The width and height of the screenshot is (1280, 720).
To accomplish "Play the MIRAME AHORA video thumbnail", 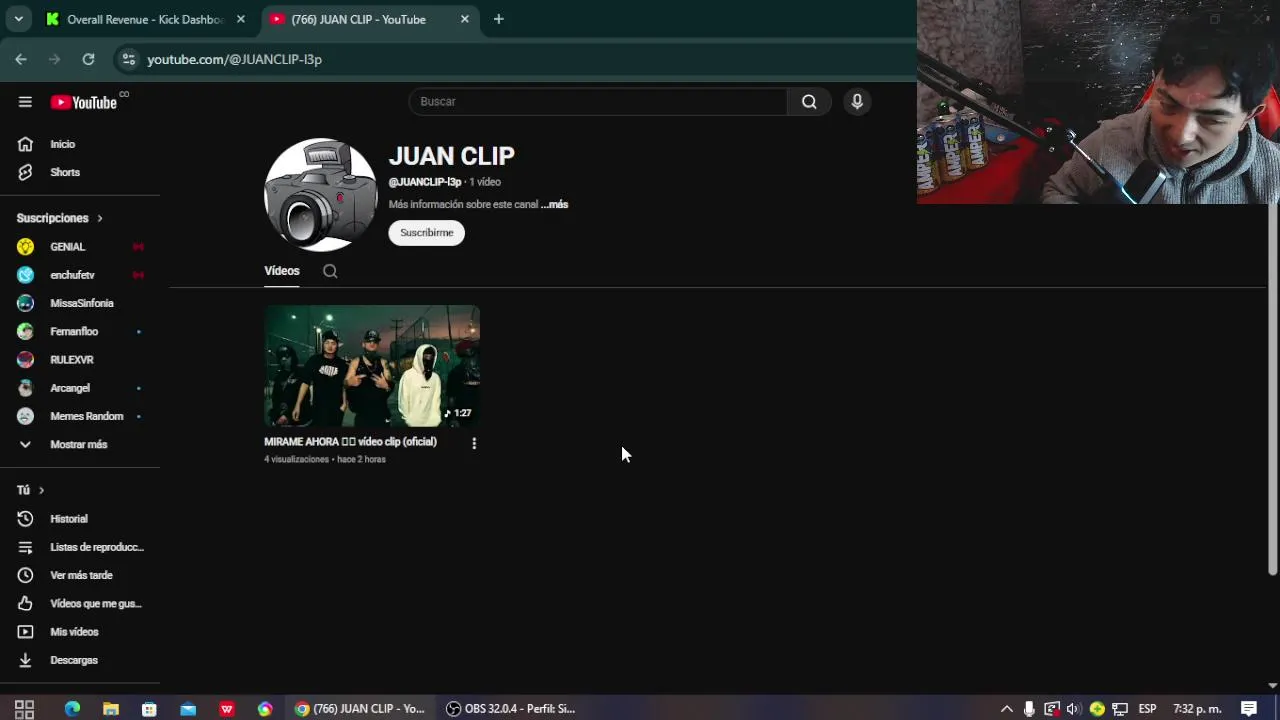I will [372, 366].
